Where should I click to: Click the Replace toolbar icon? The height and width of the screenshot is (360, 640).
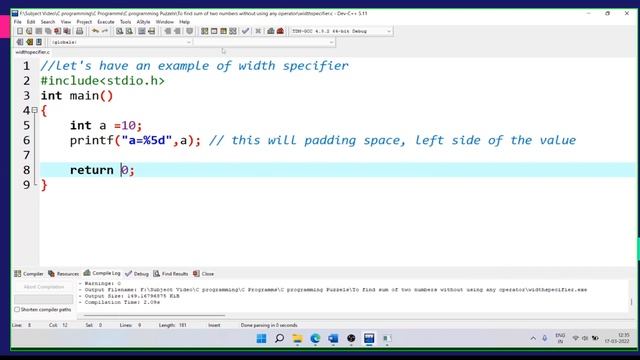(129, 31)
